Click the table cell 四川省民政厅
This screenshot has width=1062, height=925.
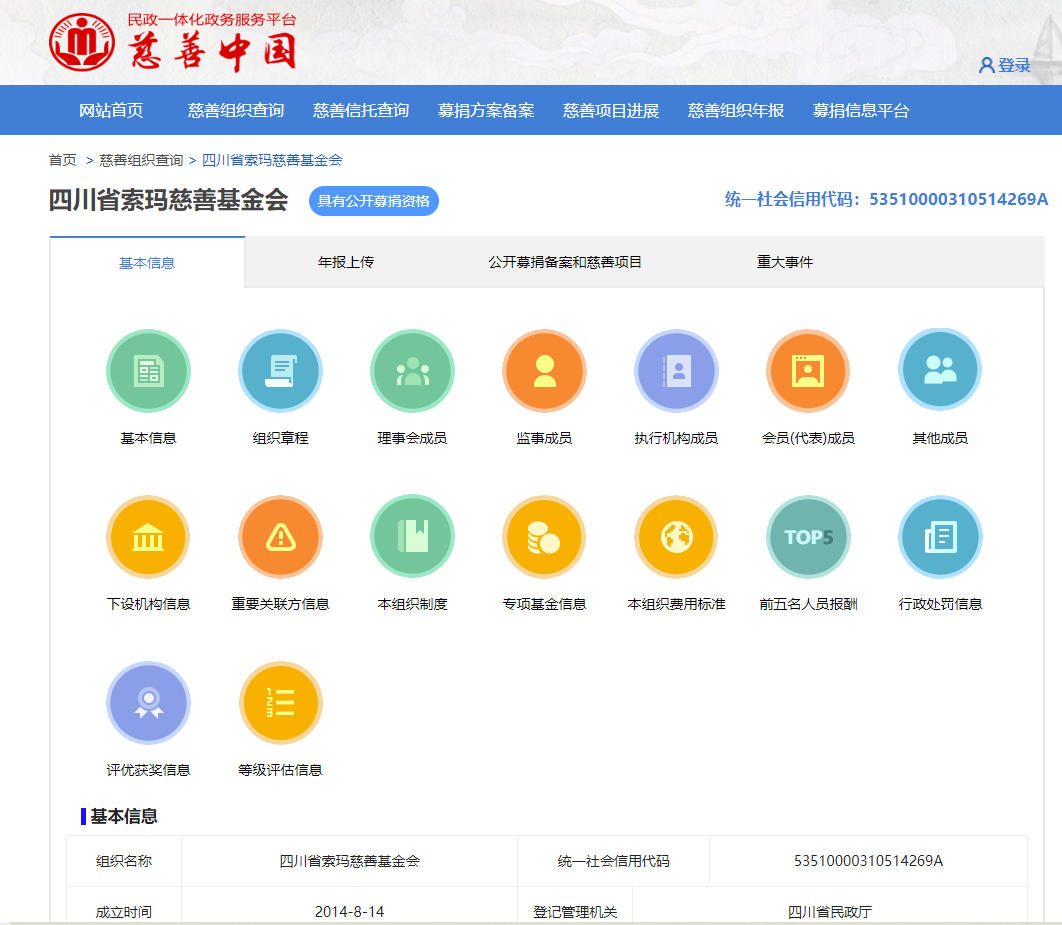pyautogui.click(x=830, y=912)
